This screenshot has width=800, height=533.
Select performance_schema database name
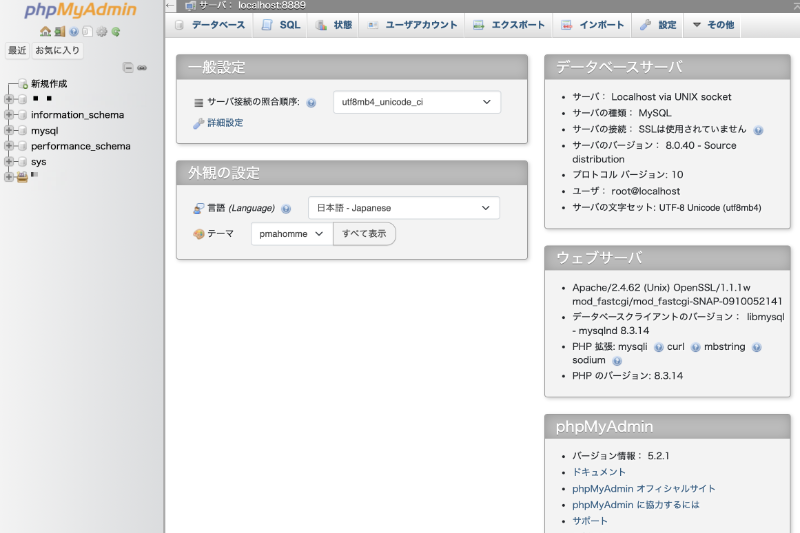tap(81, 146)
